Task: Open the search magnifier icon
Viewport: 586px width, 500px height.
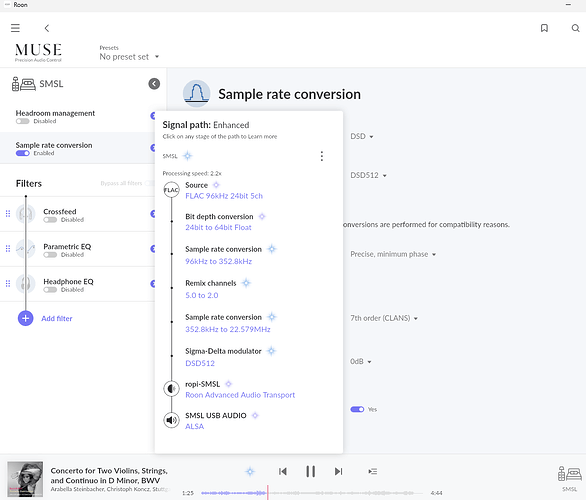Action: click(576, 28)
